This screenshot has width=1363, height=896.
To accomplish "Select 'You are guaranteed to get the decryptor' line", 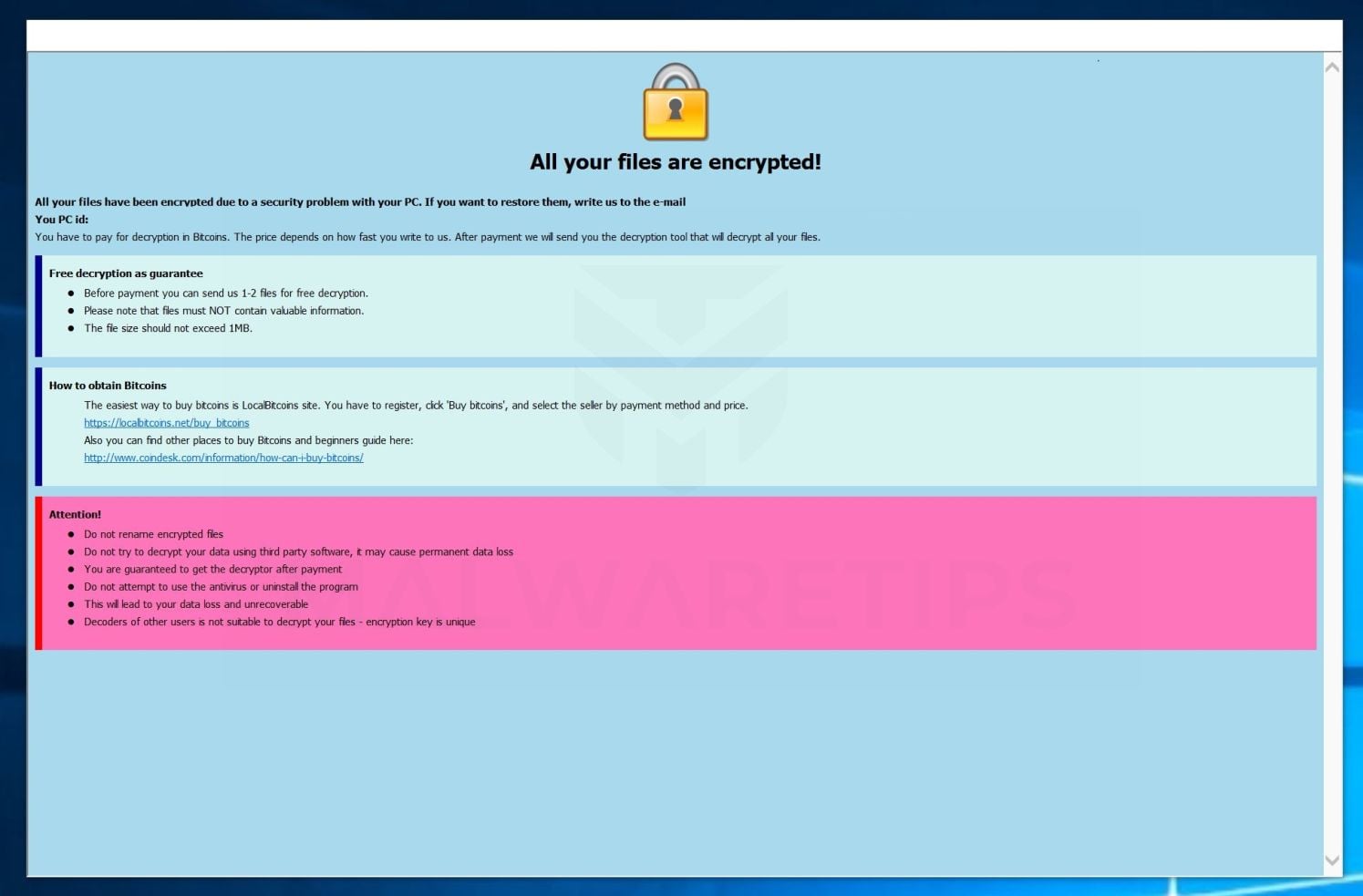I will pyautogui.click(x=213, y=569).
